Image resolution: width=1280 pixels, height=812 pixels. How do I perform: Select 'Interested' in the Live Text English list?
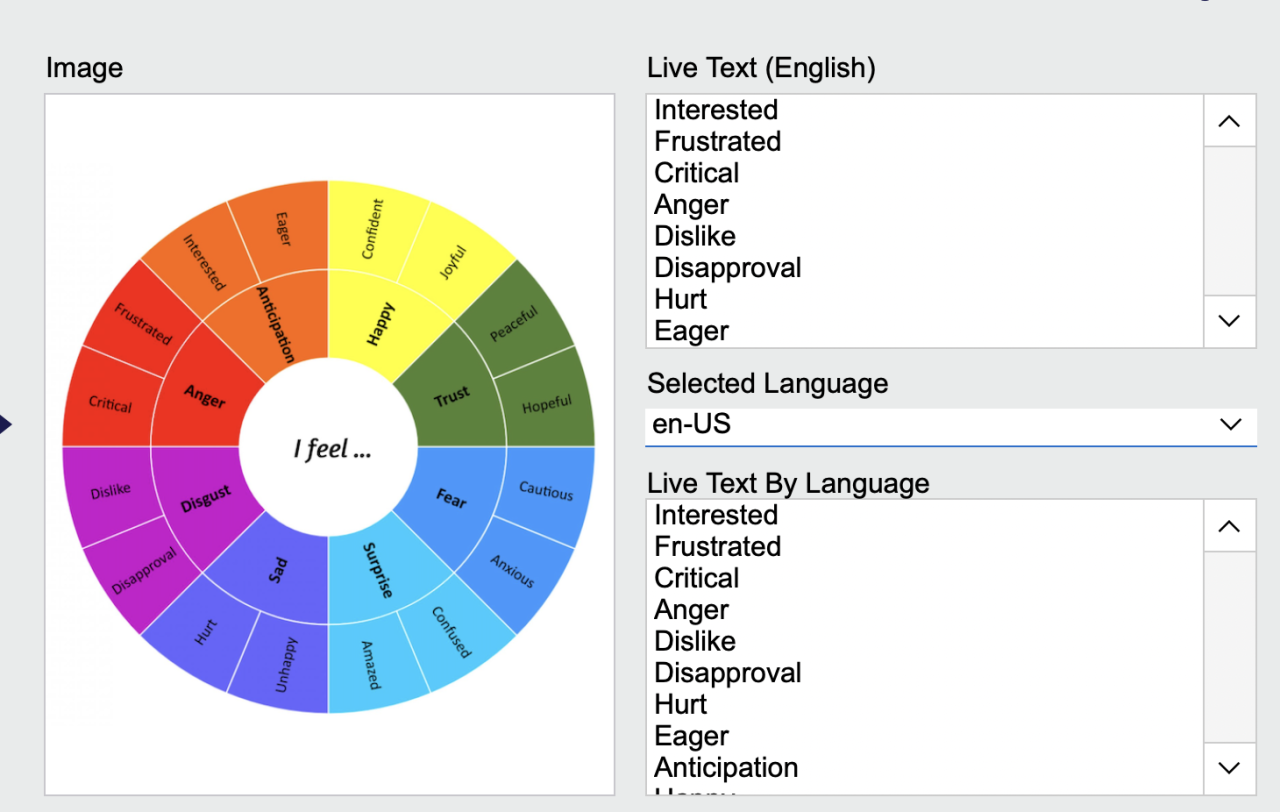(716, 110)
